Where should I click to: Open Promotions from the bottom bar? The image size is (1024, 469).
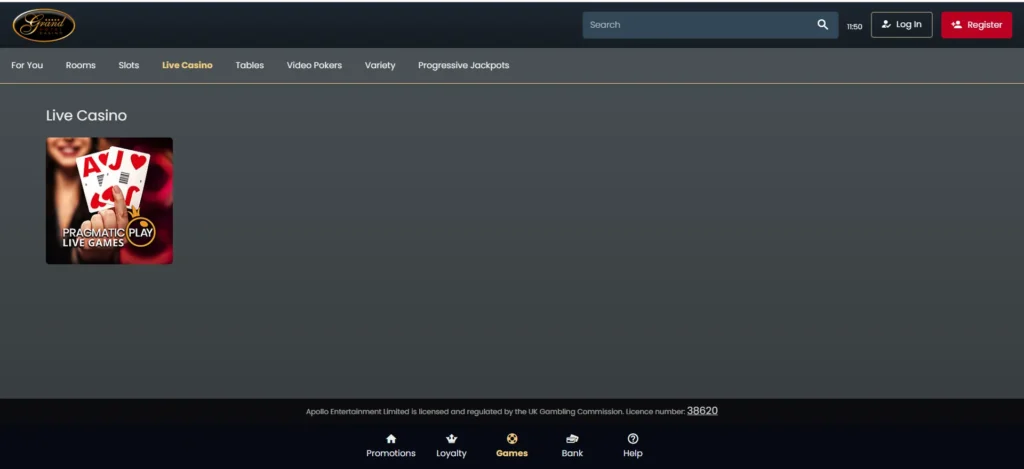[391, 445]
